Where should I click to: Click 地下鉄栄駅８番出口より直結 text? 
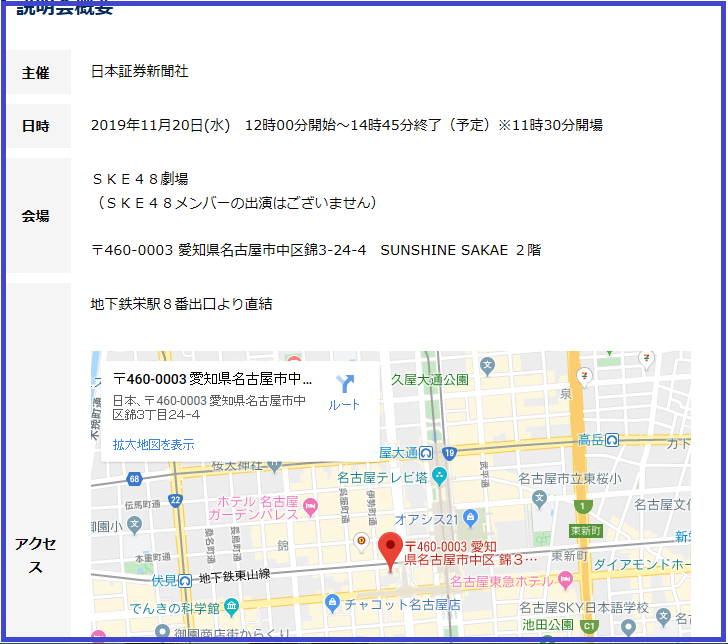(x=182, y=304)
